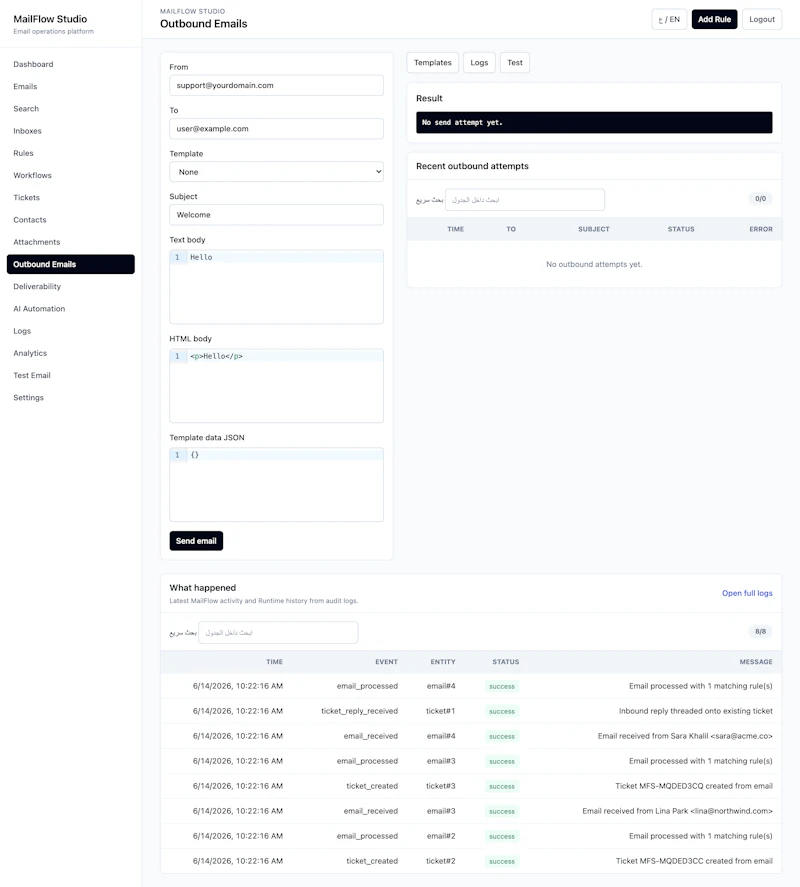This screenshot has width=800, height=887.
Task: Switch to the Logs tab button
Action: coord(479,63)
